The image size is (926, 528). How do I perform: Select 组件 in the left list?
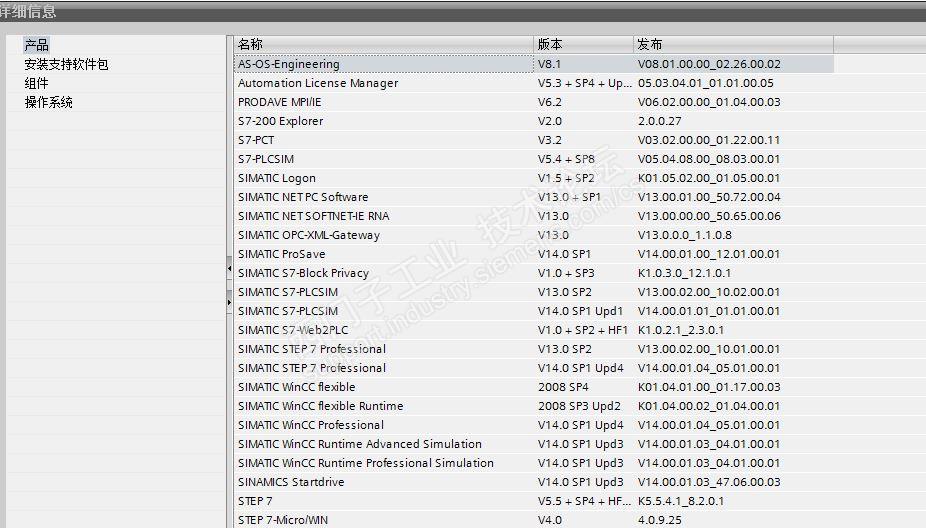36,83
